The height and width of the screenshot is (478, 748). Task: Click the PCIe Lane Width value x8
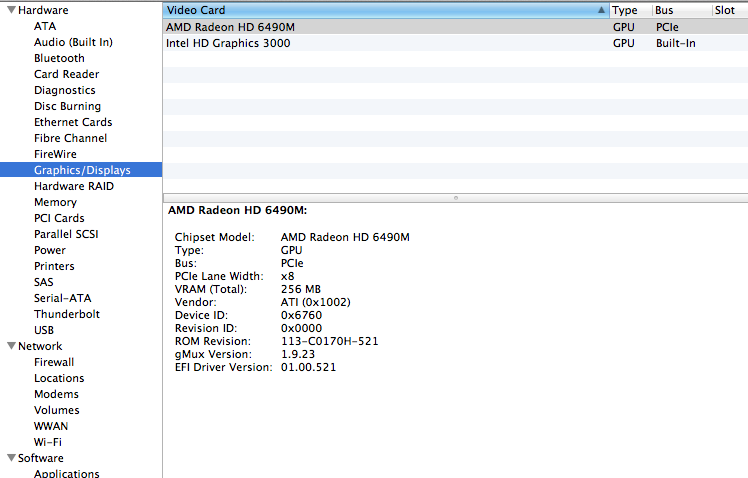click(x=288, y=276)
